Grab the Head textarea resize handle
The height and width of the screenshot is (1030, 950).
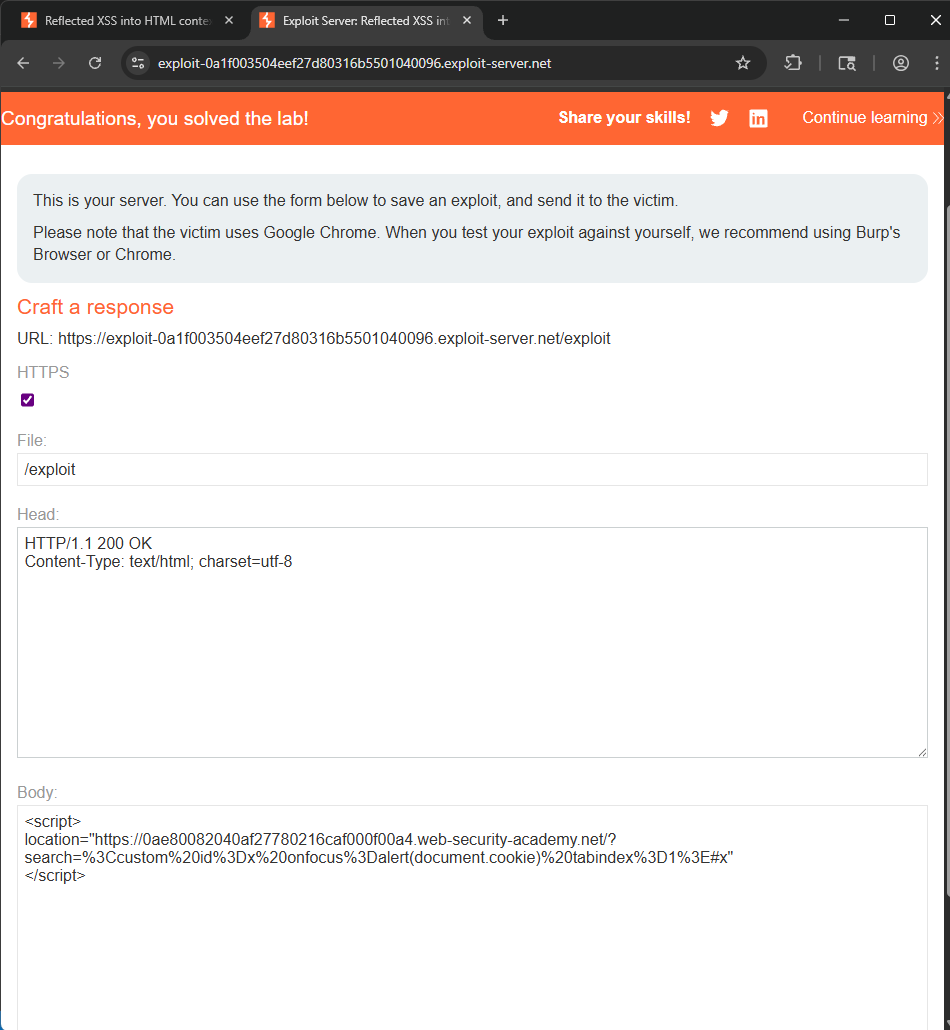click(922, 752)
